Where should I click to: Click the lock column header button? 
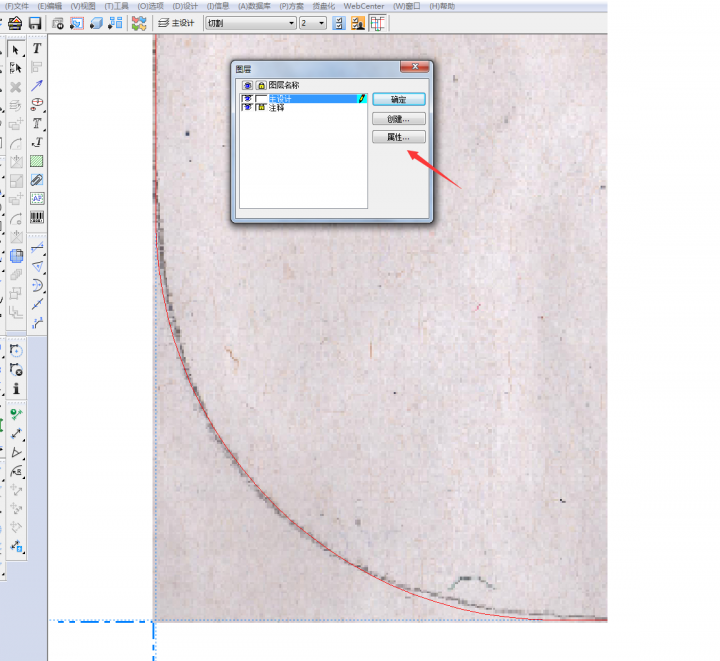pos(261,86)
